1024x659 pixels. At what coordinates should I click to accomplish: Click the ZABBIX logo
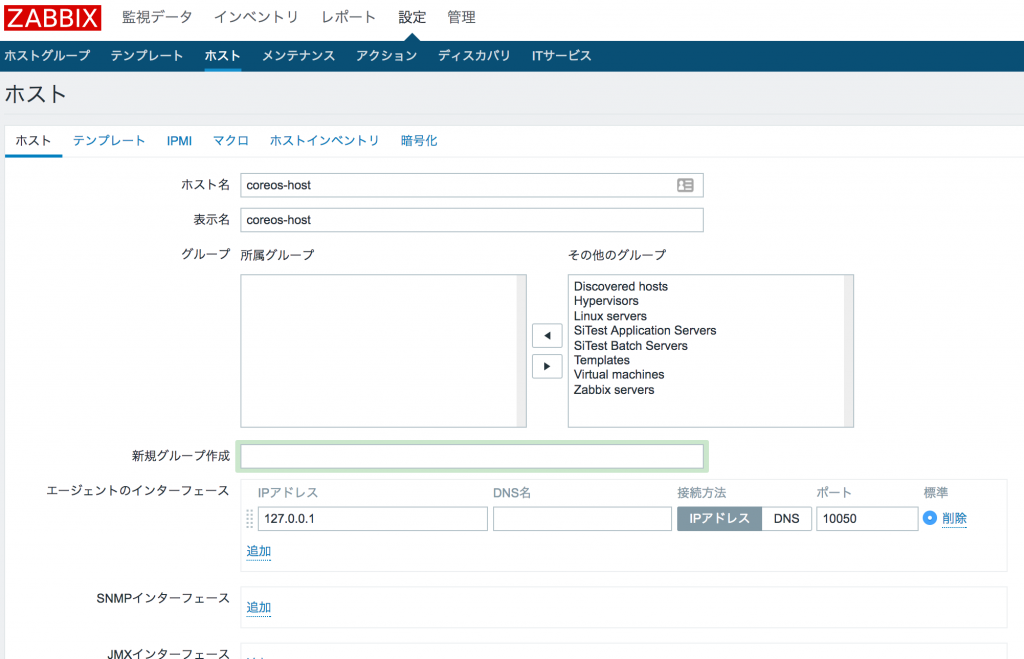[53, 18]
